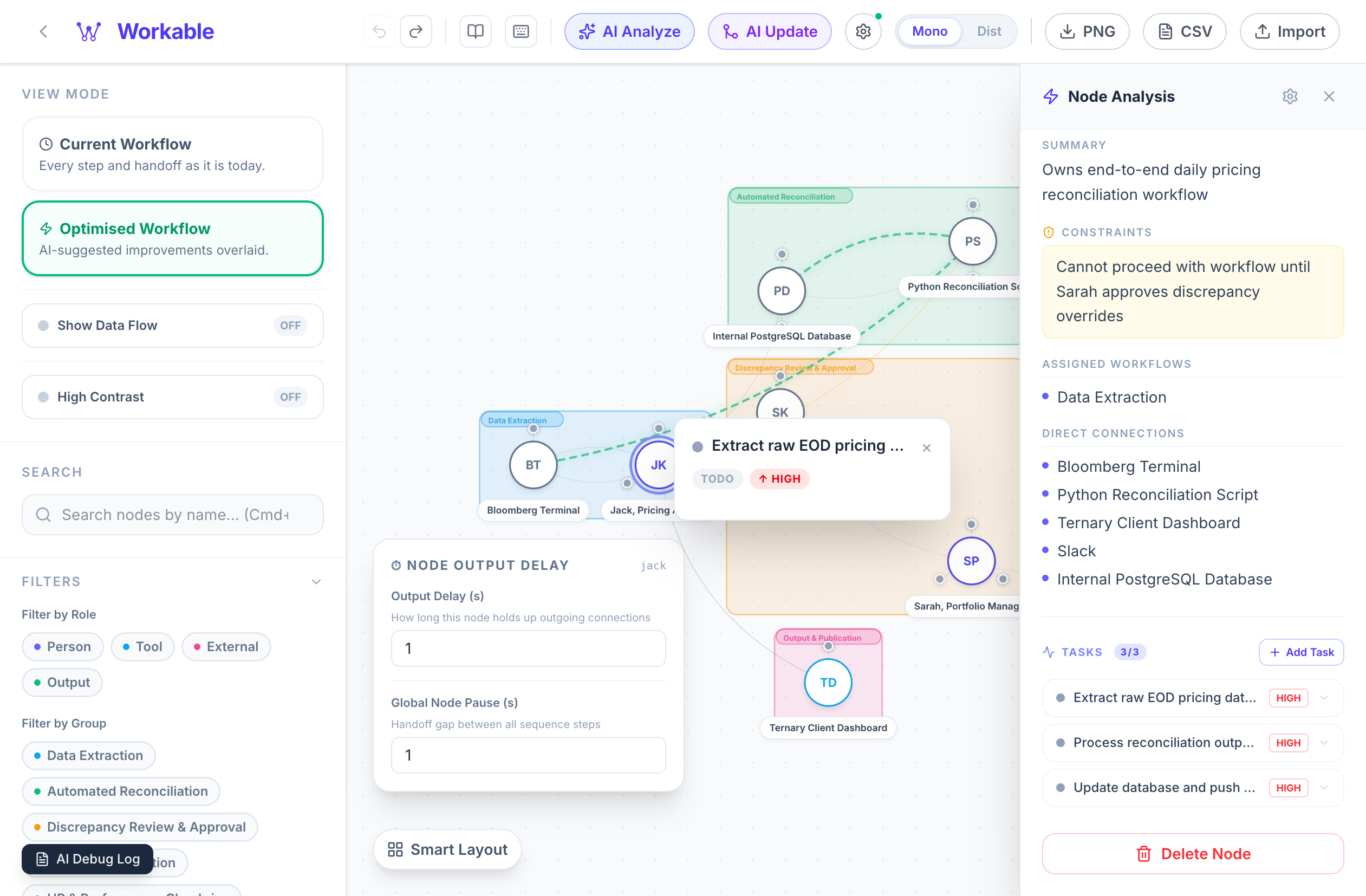Expand the Update database and push task
Viewport: 1366px width, 896px height.
point(1324,788)
